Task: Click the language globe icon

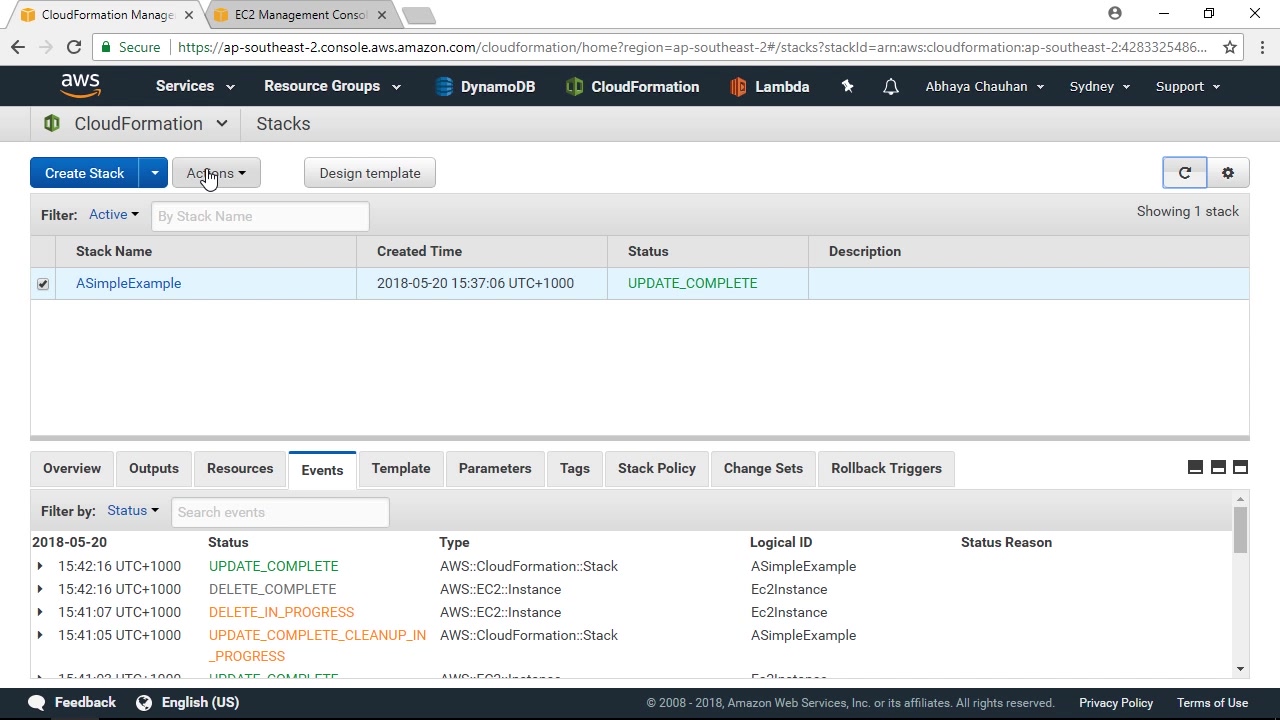Action: click(x=144, y=702)
